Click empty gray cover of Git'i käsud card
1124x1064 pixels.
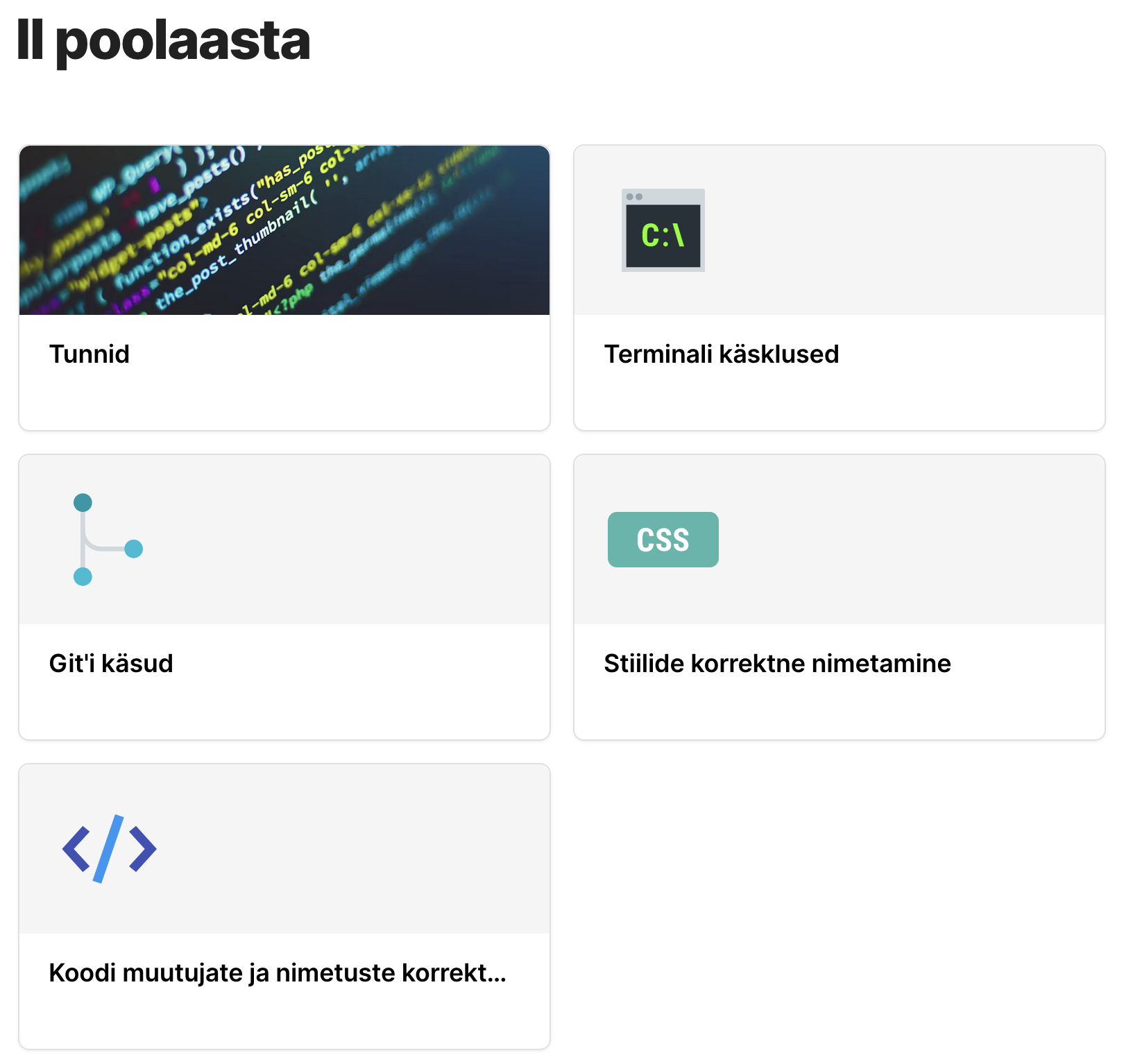coord(347,540)
